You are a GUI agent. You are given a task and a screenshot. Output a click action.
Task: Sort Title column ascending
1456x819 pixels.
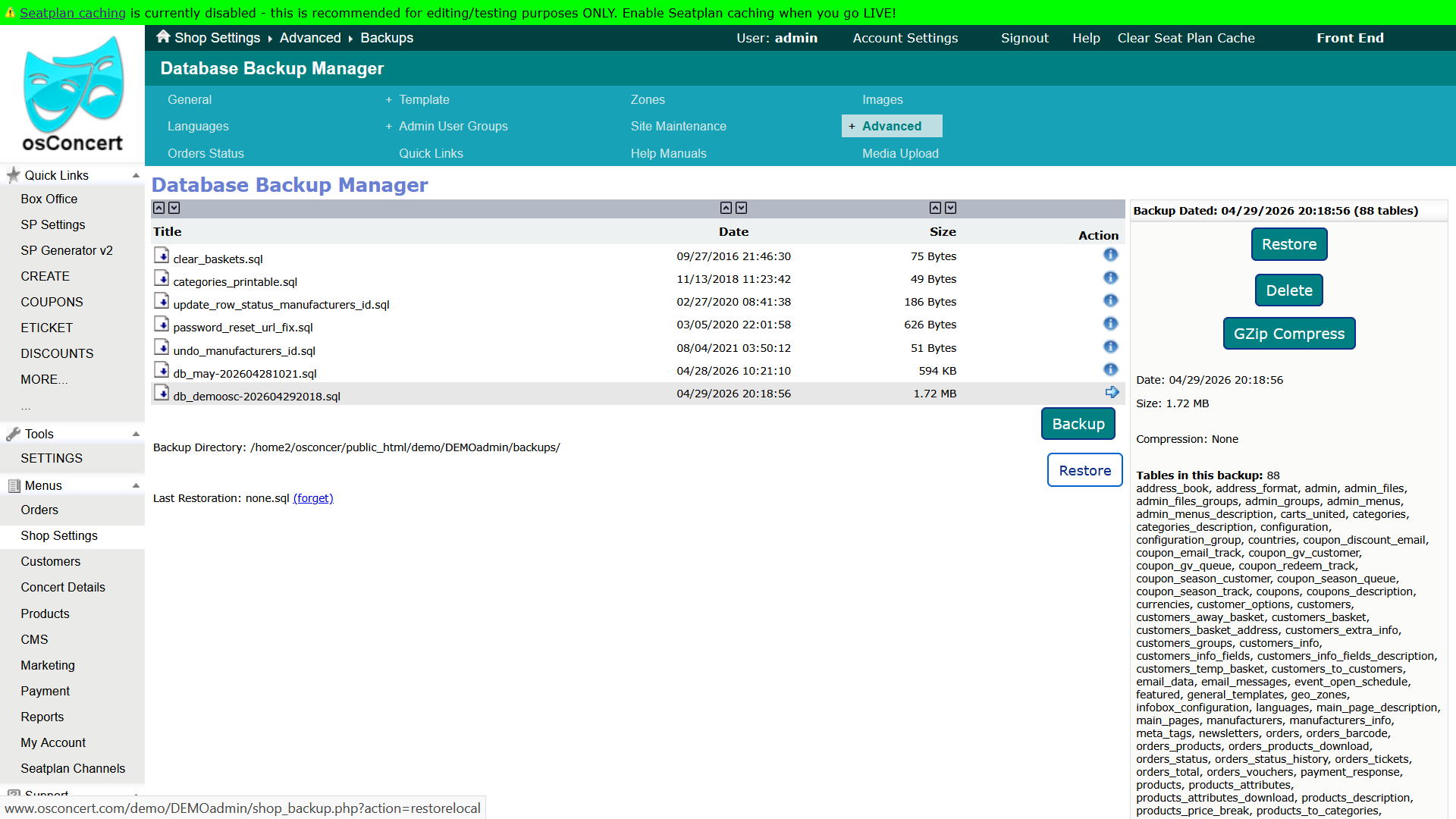tap(158, 208)
